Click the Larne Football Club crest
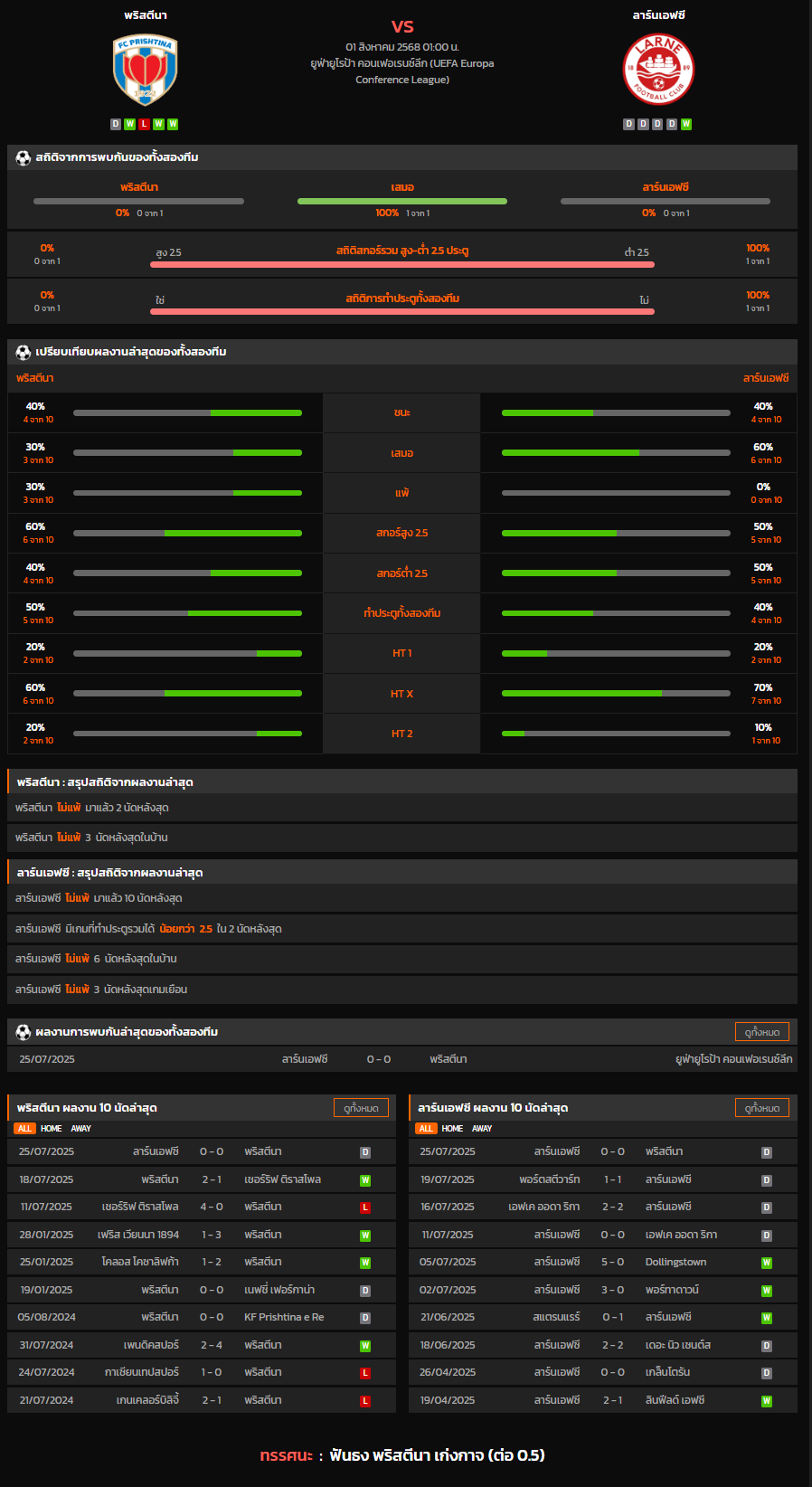Viewport: 812px width, 1487px height. (x=658, y=70)
